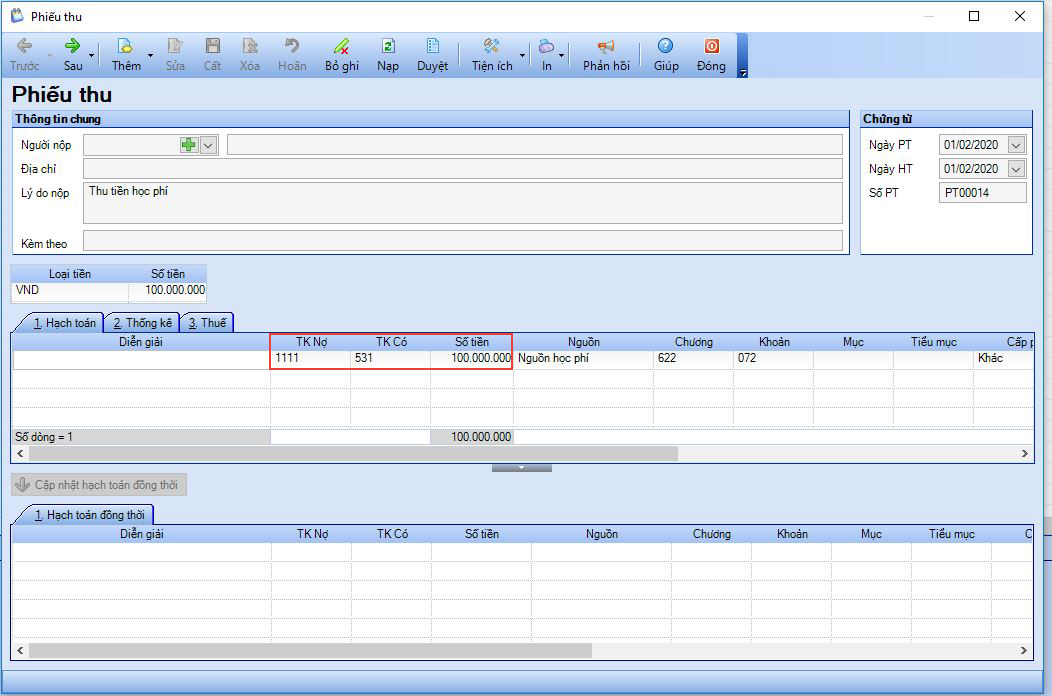Open Giúp help icon

665,47
